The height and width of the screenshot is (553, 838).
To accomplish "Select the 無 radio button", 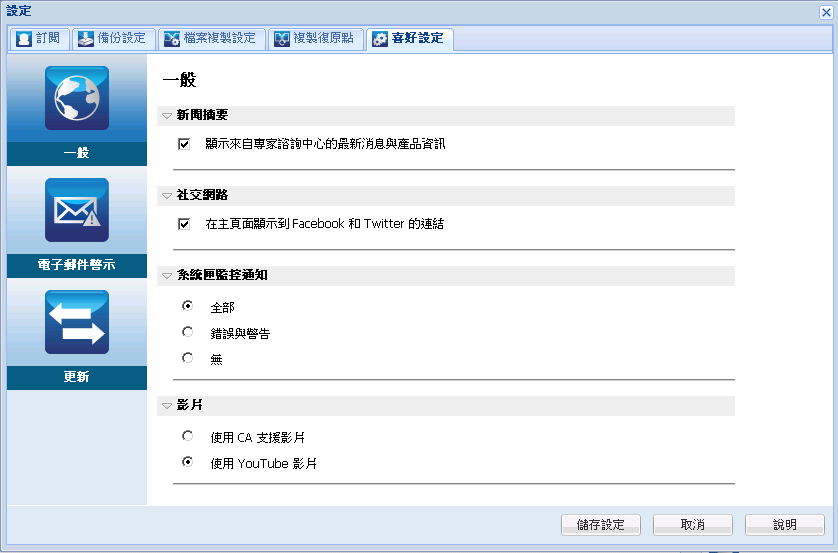I will (188, 357).
